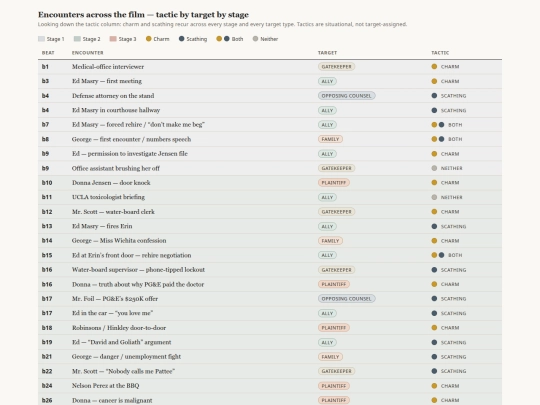The width and height of the screenshot is (540, 405).
Task: Click scathing dot for David and Goliath argument
Action: [434, 342]
